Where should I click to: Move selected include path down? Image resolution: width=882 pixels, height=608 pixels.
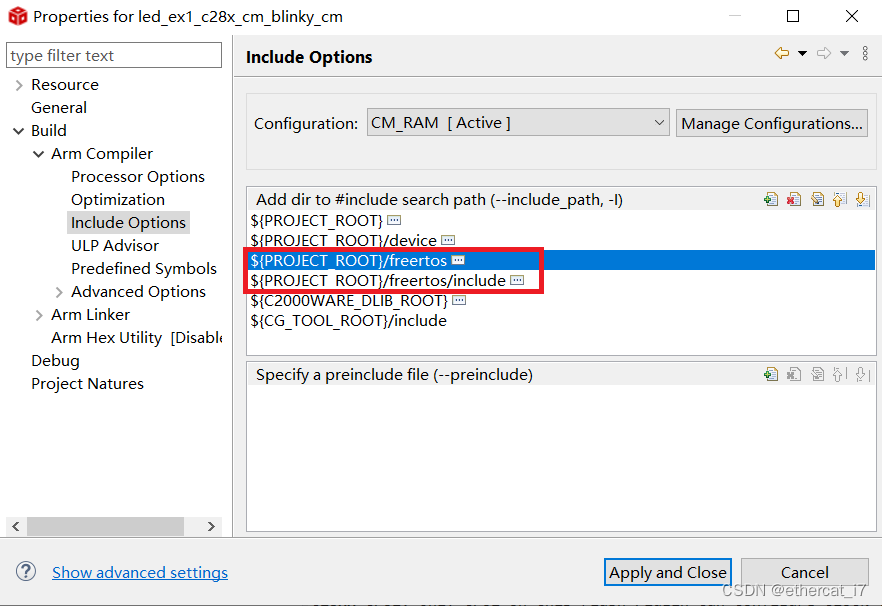(x=862, y=199)
